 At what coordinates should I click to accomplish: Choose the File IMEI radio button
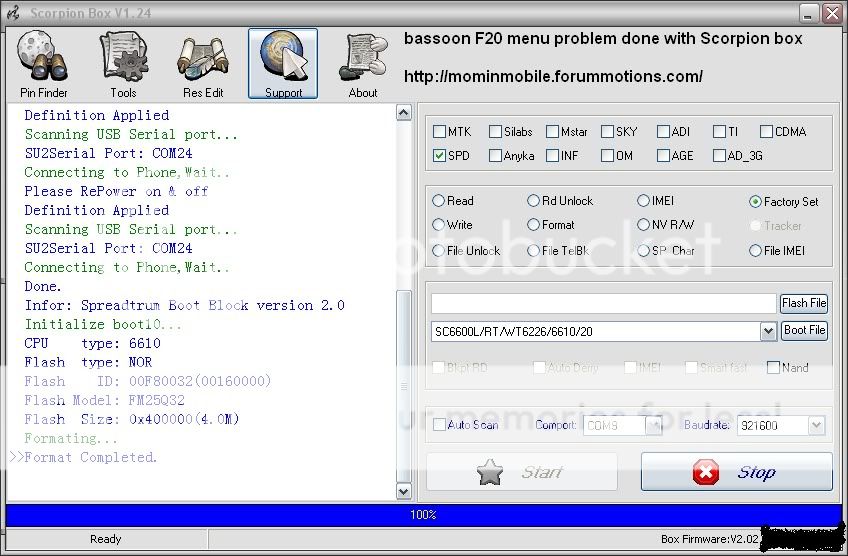756,250
